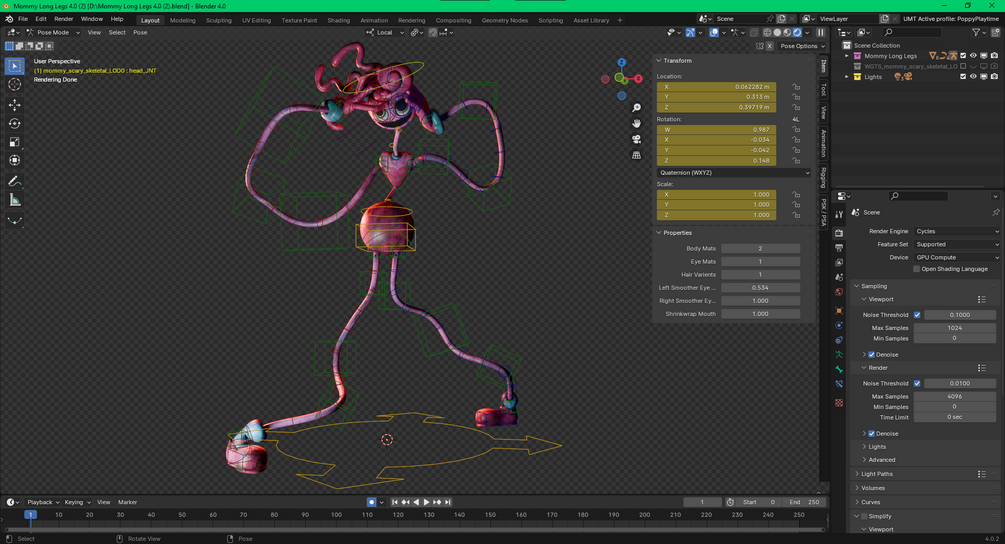This screenshot has height=544, width=1005.
Task: Collapse the Transform panel
Action: click(x=659, y=60)
